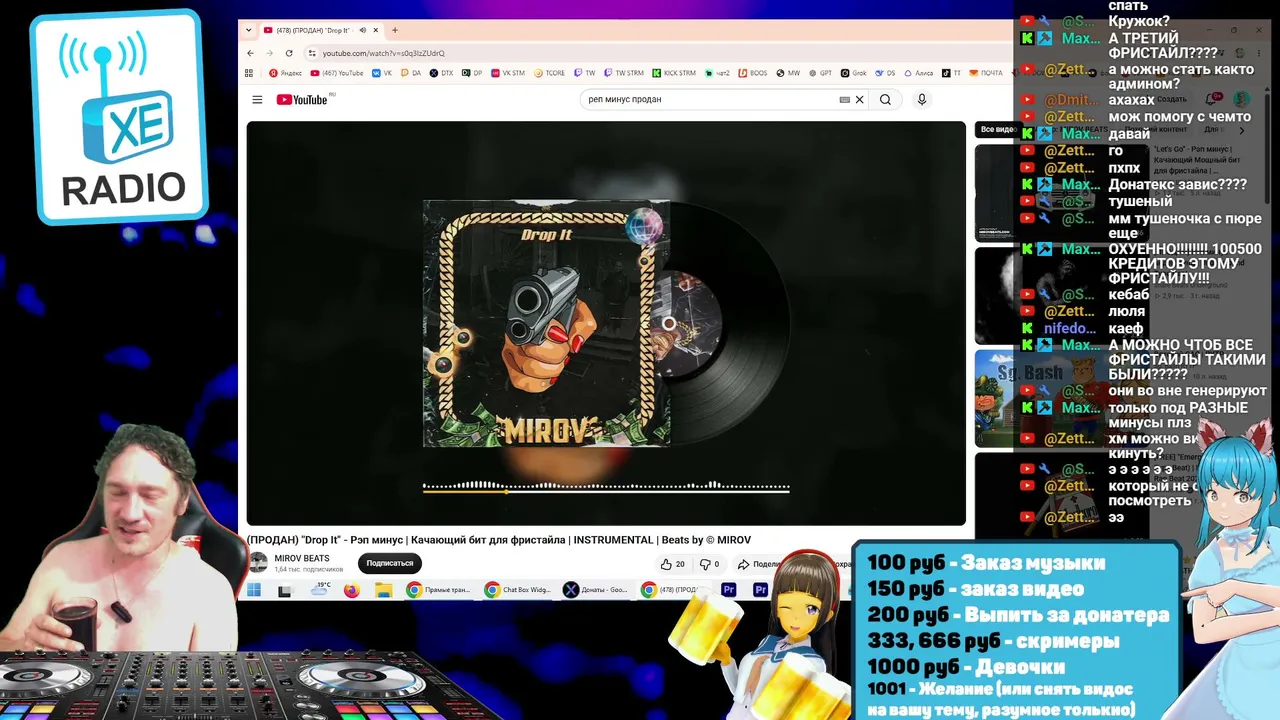Open the TT bookmark

point(951,73)
